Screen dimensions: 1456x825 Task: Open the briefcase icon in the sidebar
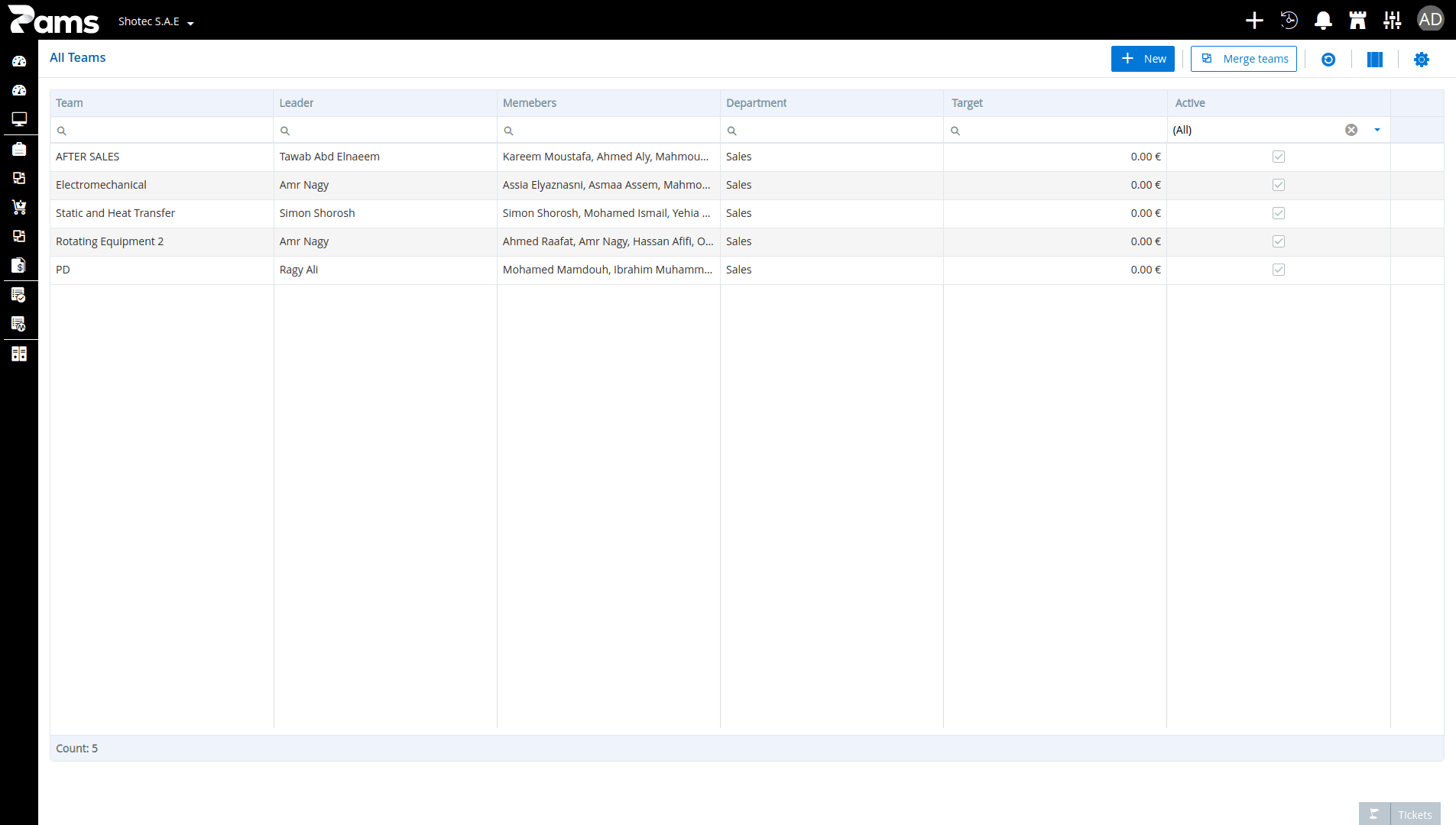pyautogui.click(x=19, y=149)
